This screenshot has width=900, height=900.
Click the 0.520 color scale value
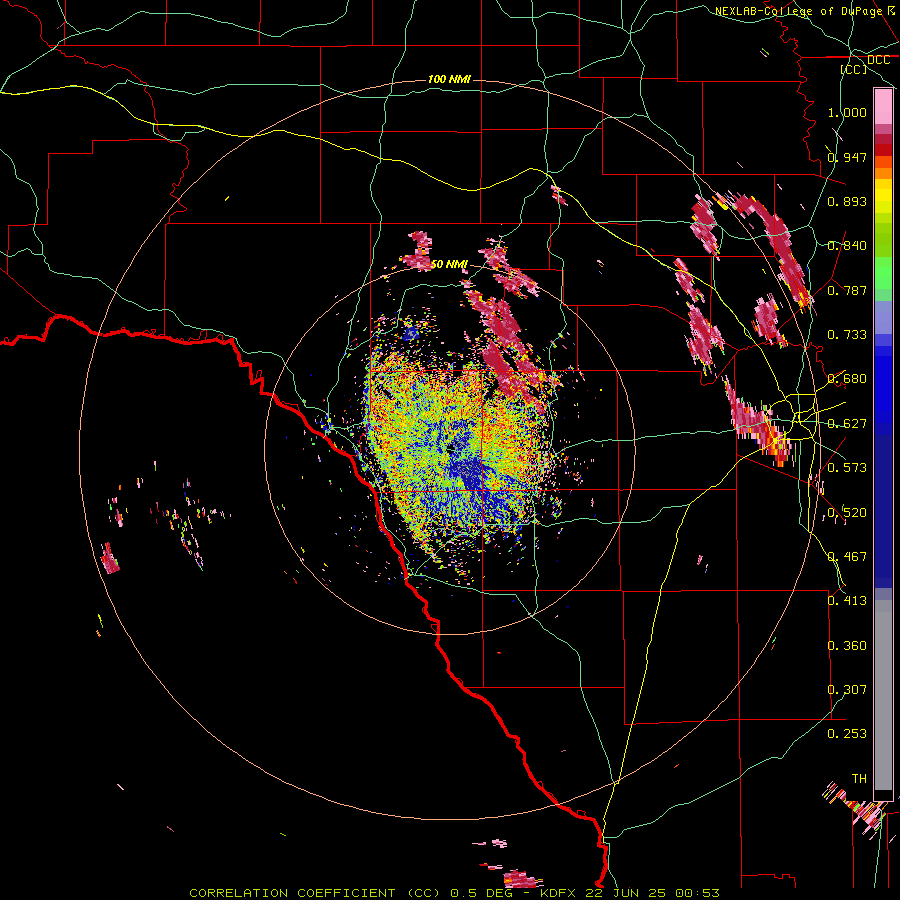point(847,513)
